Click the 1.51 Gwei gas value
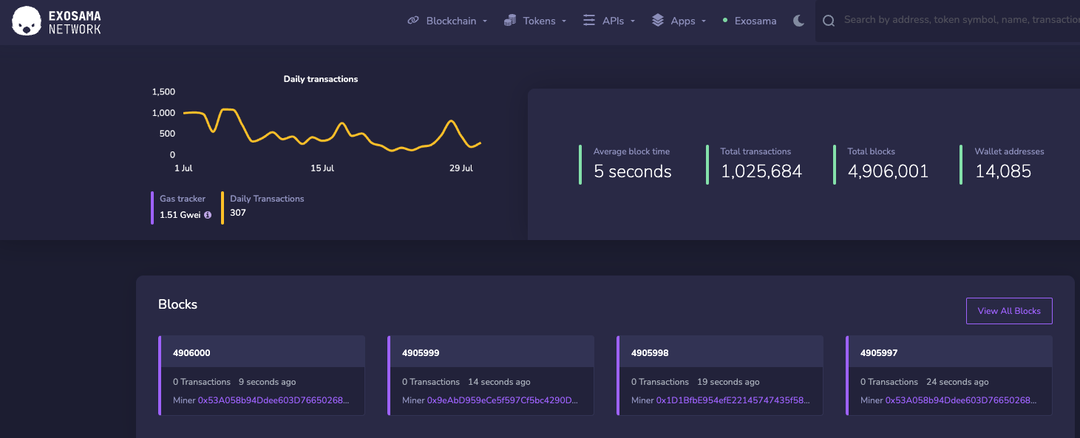This screenshot has height=438, width=1080. tap(180, 214)
